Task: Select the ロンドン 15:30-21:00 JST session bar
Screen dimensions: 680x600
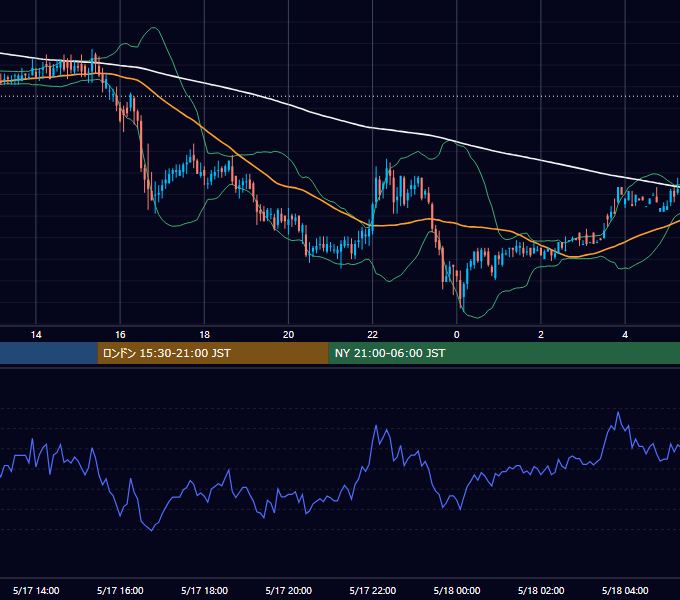Action: point(213,353)
